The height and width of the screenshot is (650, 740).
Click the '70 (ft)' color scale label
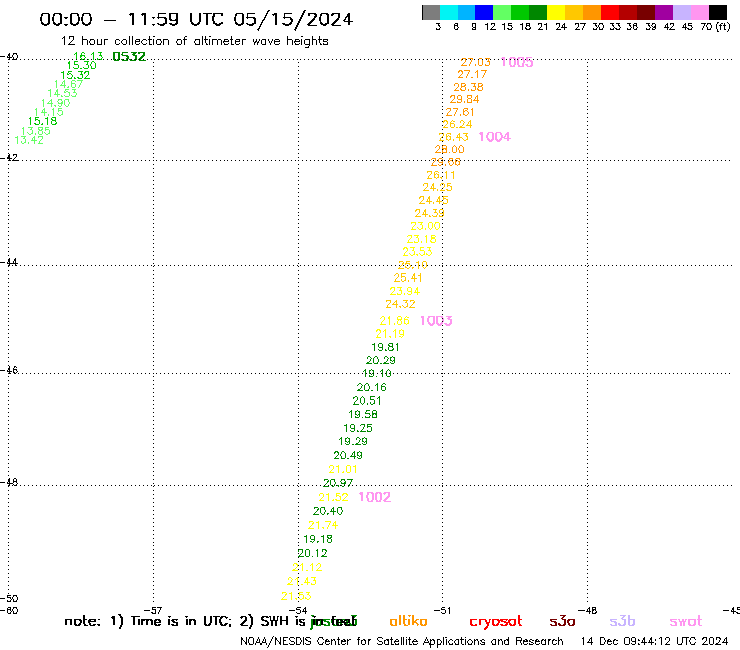pos(715,26)
